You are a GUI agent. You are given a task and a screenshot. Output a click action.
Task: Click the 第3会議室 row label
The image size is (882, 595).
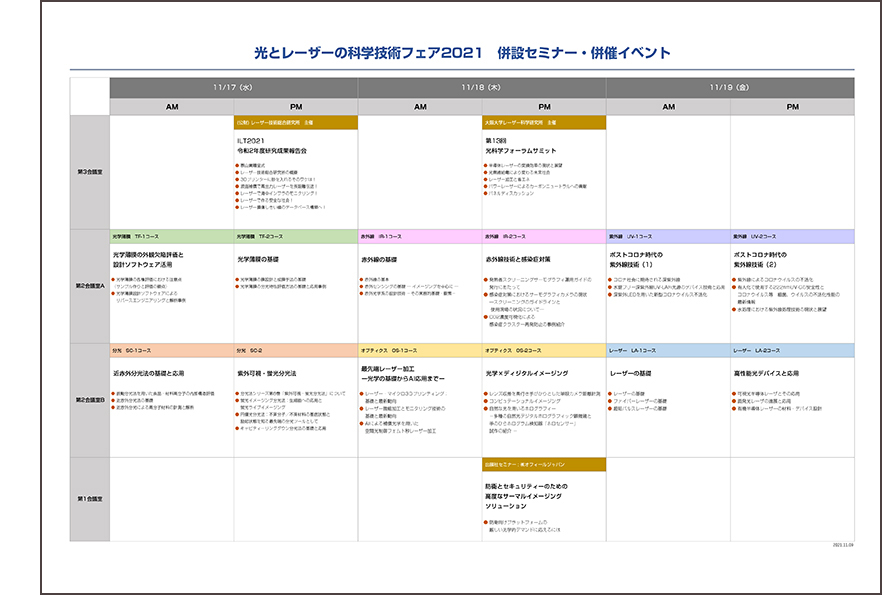pos(89,172)
